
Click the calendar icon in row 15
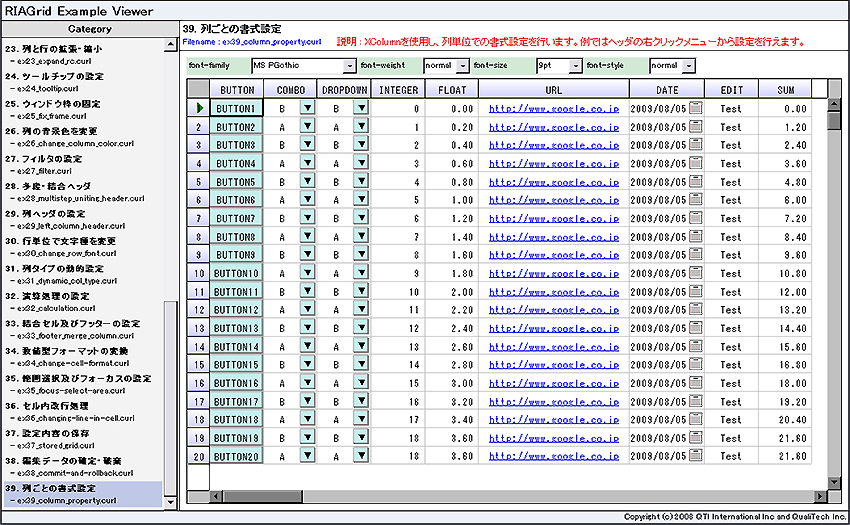[x=696, y=365]
